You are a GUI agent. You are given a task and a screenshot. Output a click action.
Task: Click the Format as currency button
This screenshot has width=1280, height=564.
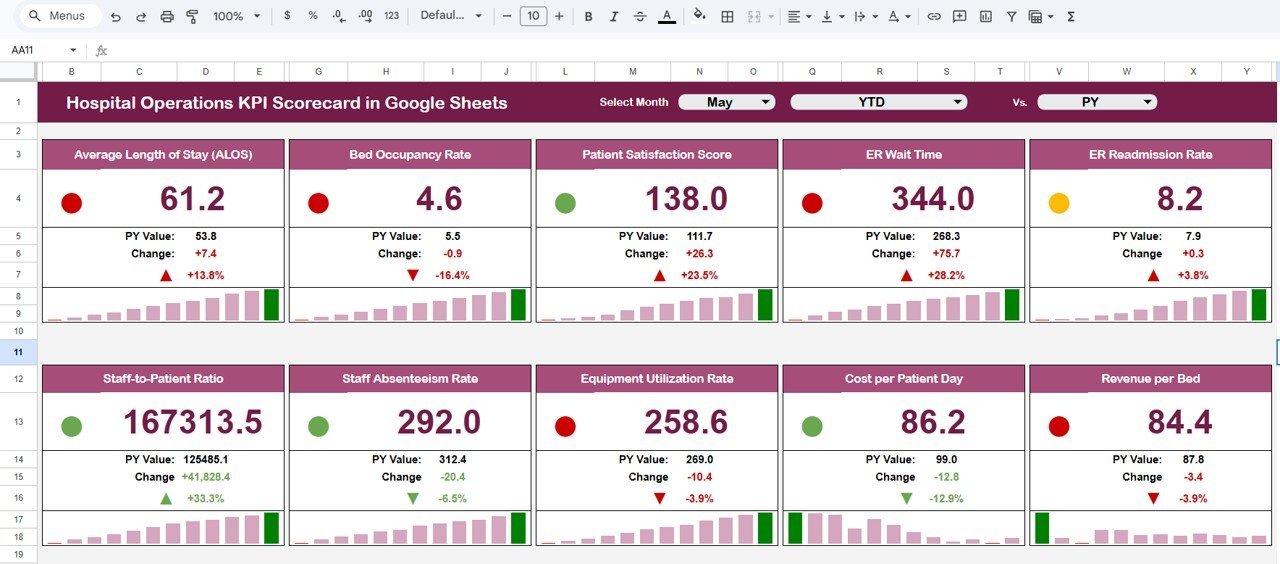(x=288, y=16)
